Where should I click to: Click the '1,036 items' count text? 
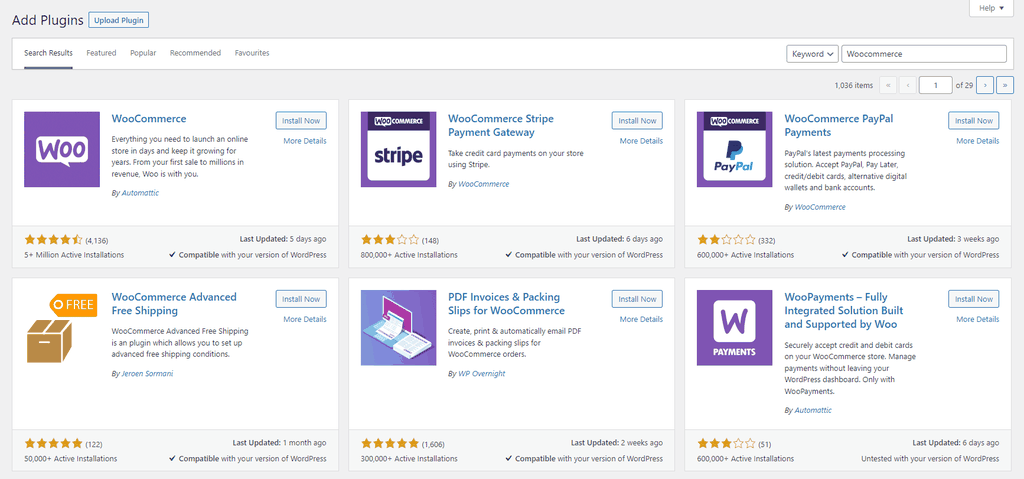(854, 86)
